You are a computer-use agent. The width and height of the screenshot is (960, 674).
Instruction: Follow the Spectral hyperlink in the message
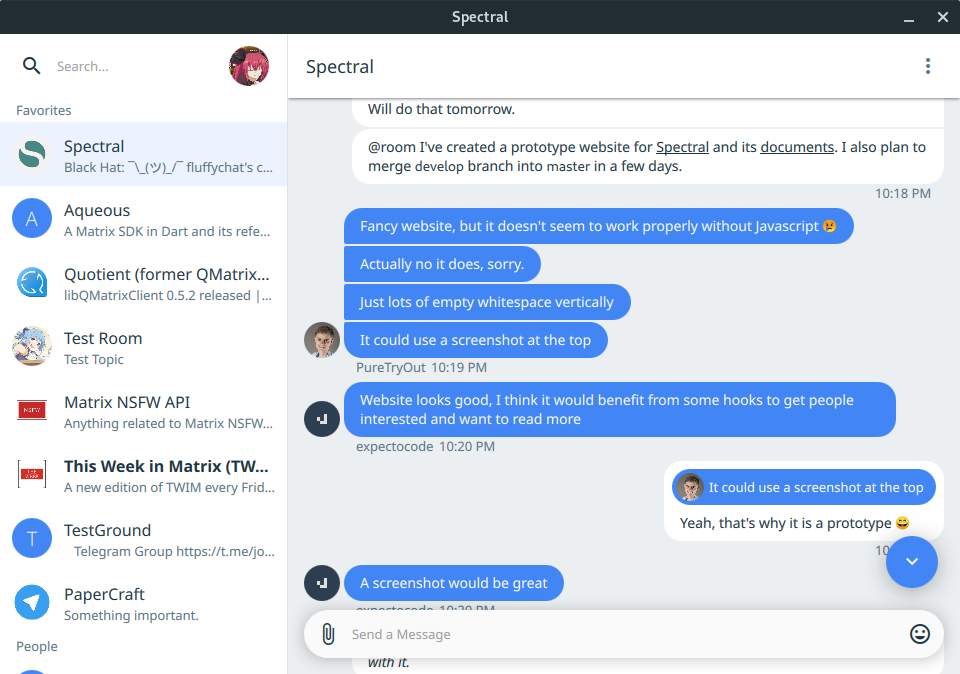pos(682,147)
